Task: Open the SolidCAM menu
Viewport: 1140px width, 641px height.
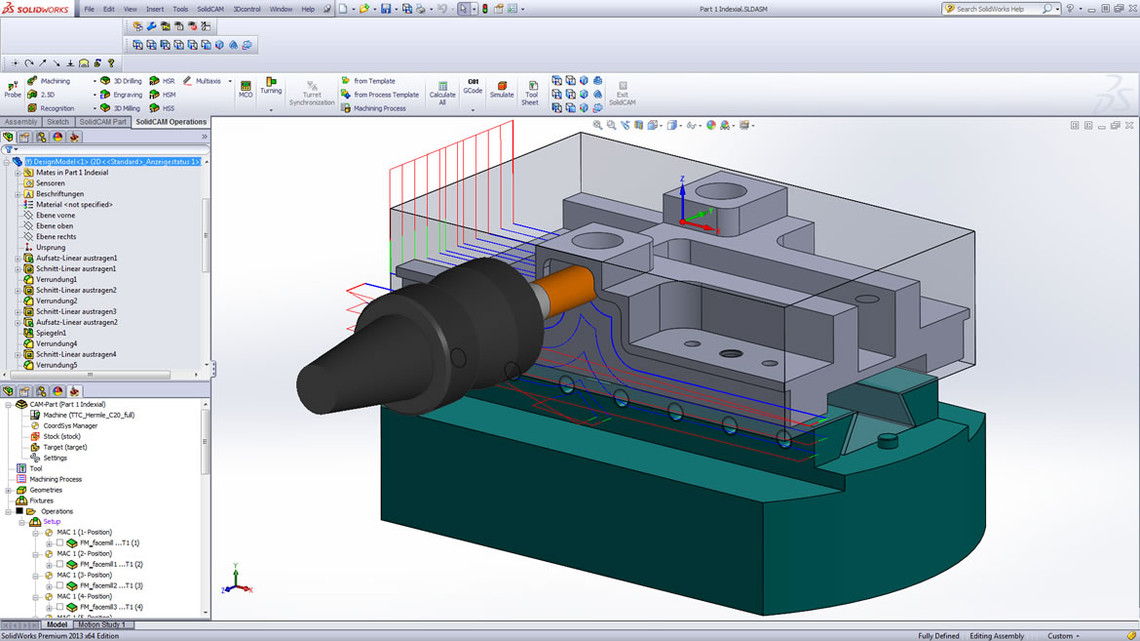Action: click(x=210, y=9)
